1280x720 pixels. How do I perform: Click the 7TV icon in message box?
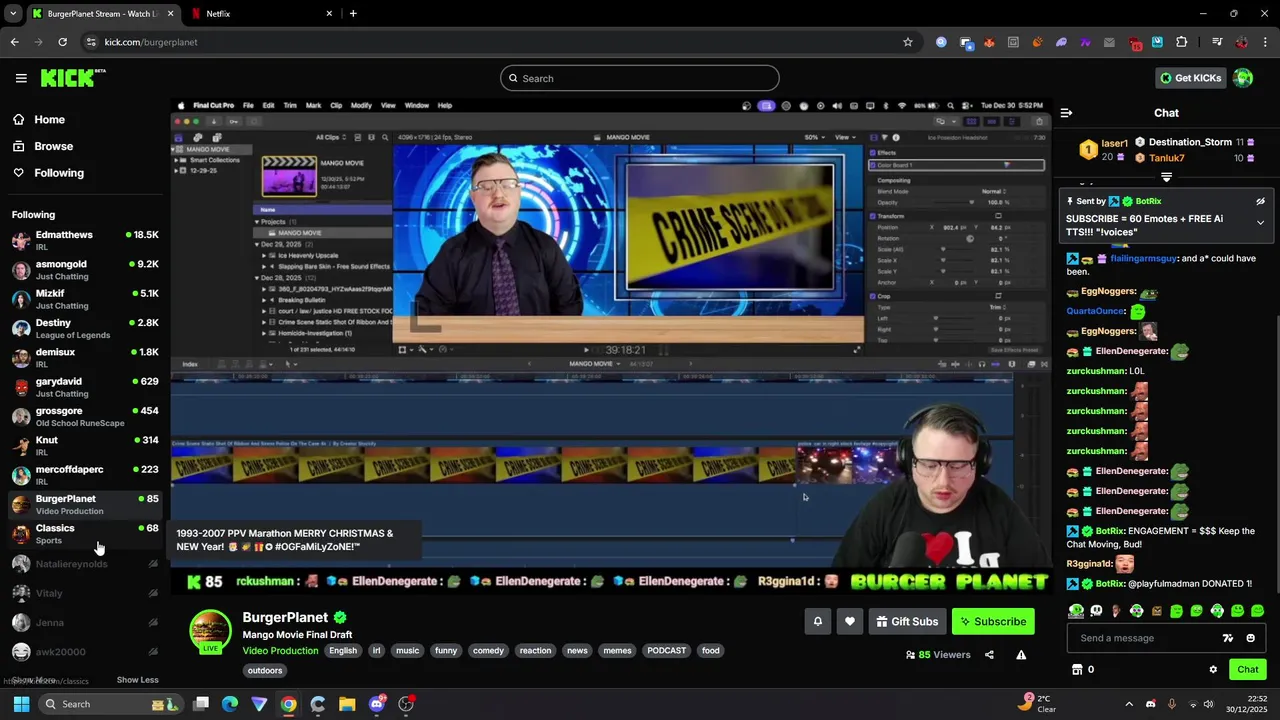[x=1228, y=638]
